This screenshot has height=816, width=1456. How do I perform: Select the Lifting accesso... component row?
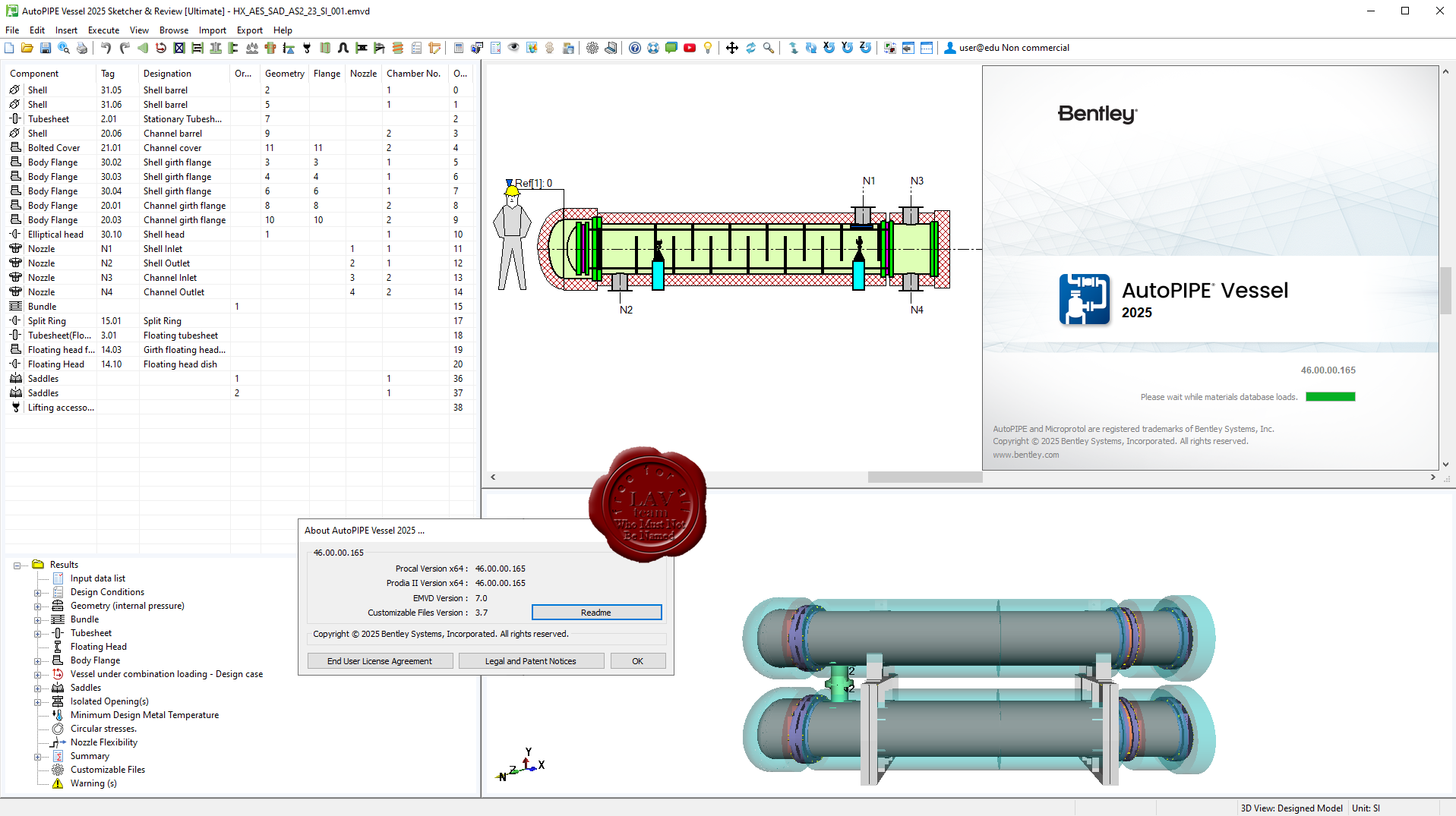pyautogui.click(x=239, y=408)
